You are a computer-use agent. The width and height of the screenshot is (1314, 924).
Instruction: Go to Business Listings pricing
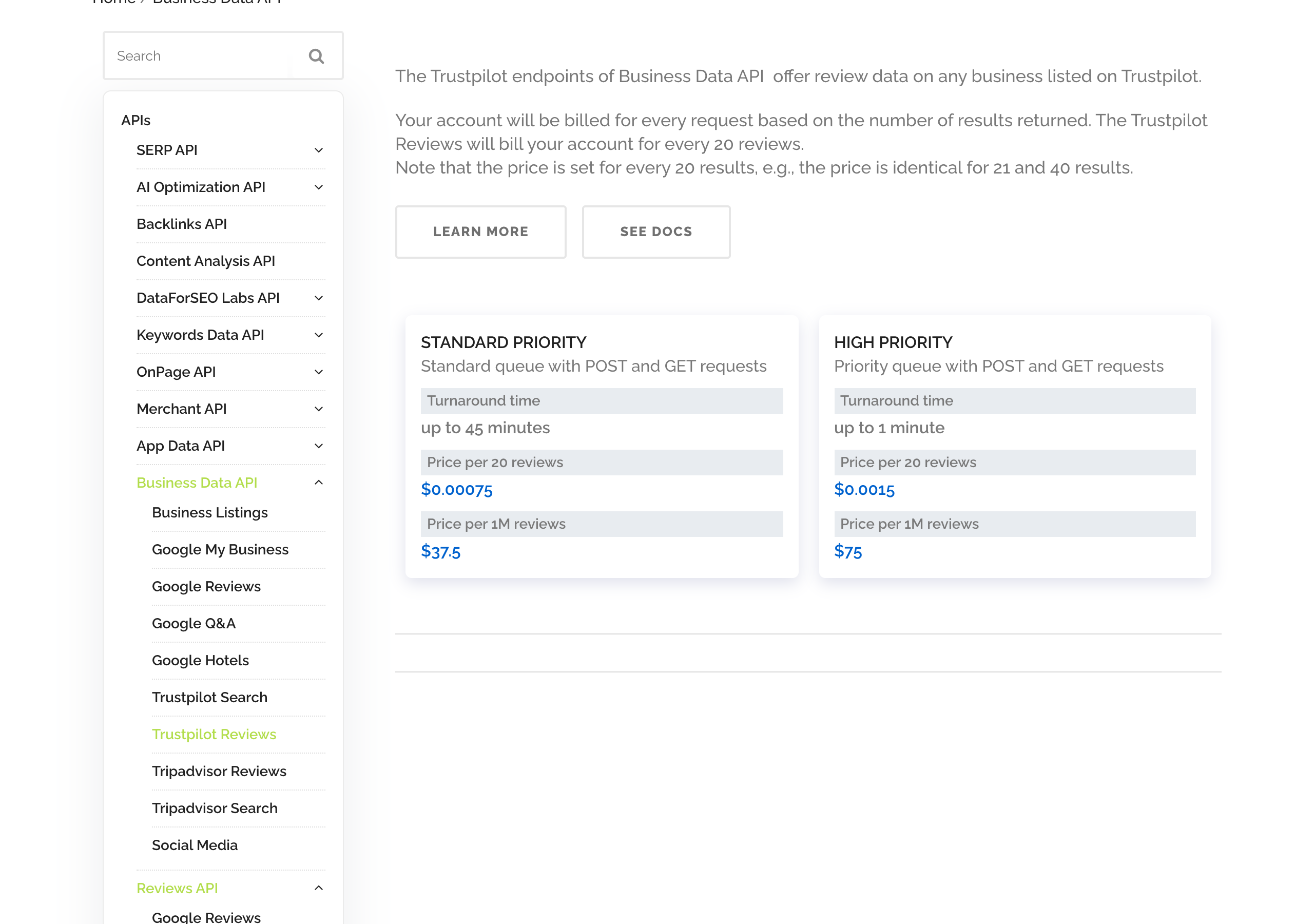click(x=210, y=512)
